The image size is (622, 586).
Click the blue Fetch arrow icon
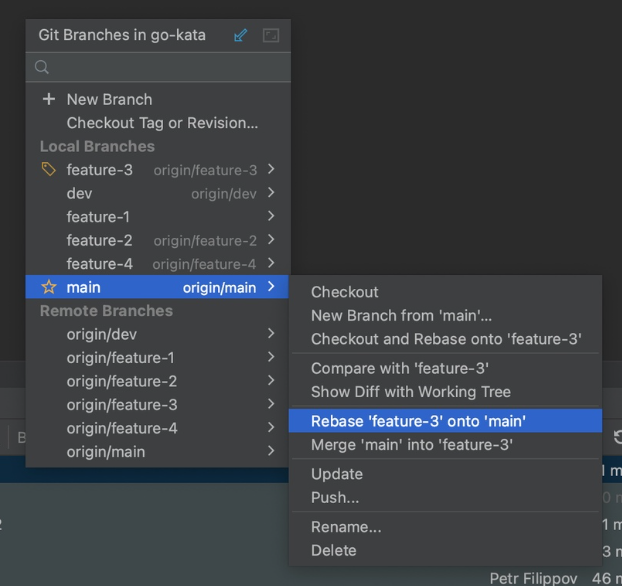pyautogui.click(x=240, y=35)
